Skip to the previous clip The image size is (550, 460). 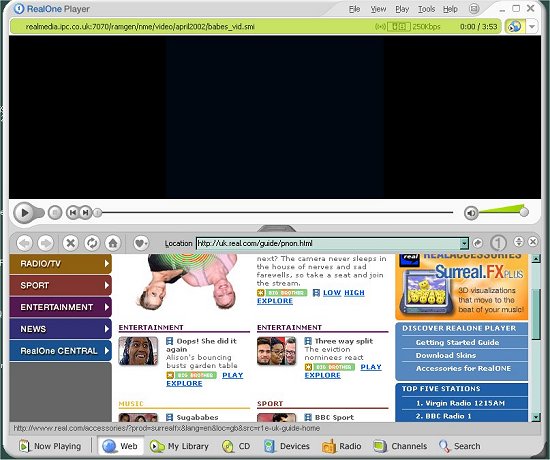(x=73, y=212)
